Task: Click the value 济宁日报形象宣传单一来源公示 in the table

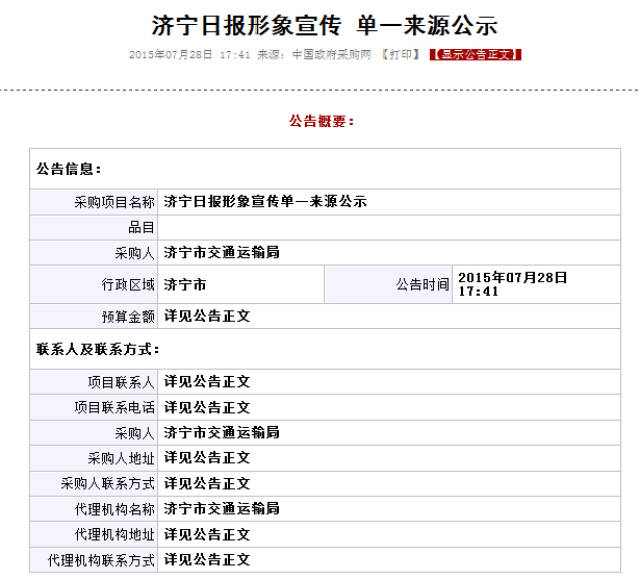Action: pos(265,202)
